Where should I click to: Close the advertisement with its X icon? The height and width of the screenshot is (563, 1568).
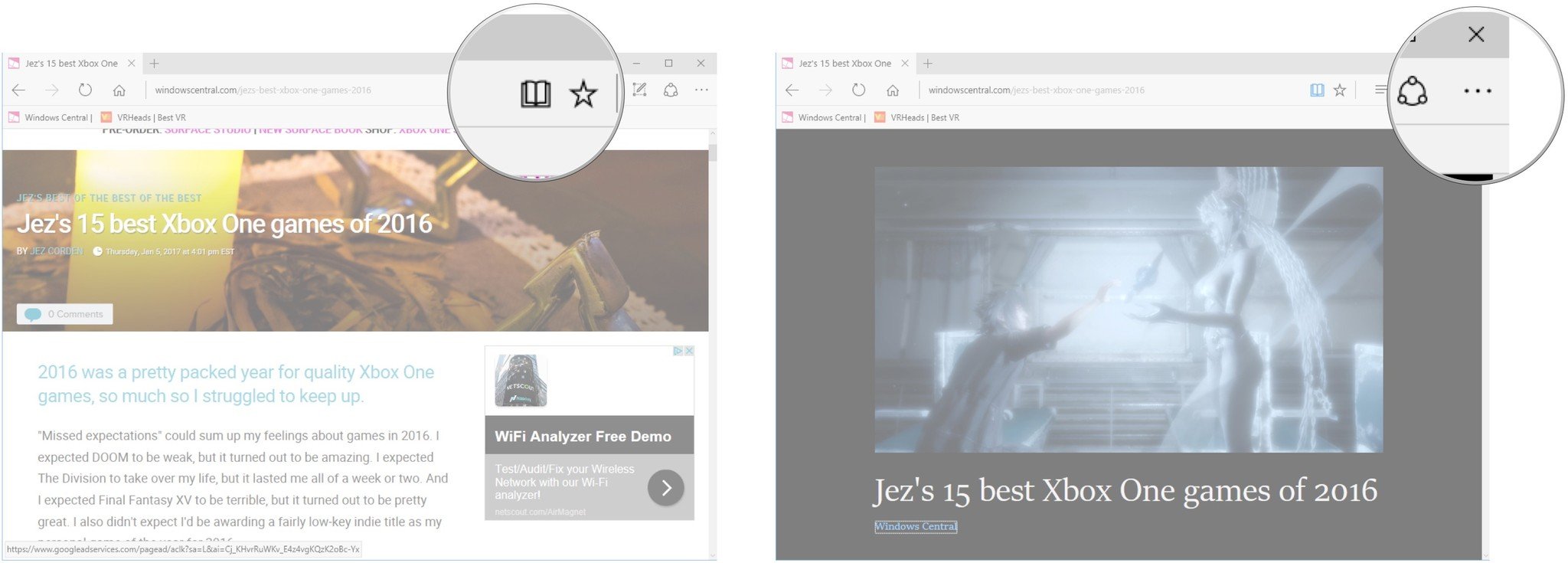(689, 351)
